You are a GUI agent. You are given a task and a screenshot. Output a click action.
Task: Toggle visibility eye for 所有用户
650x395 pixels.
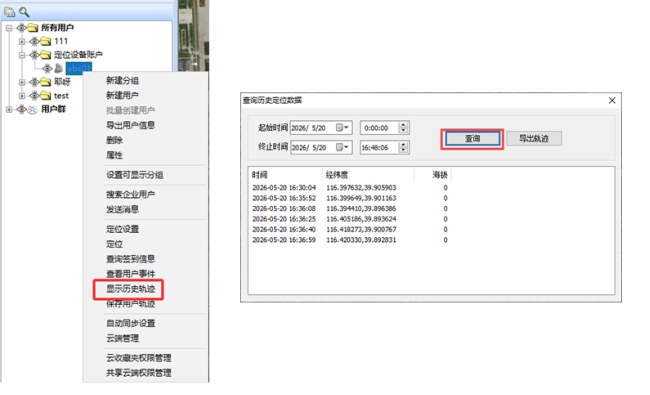[22, 28]
